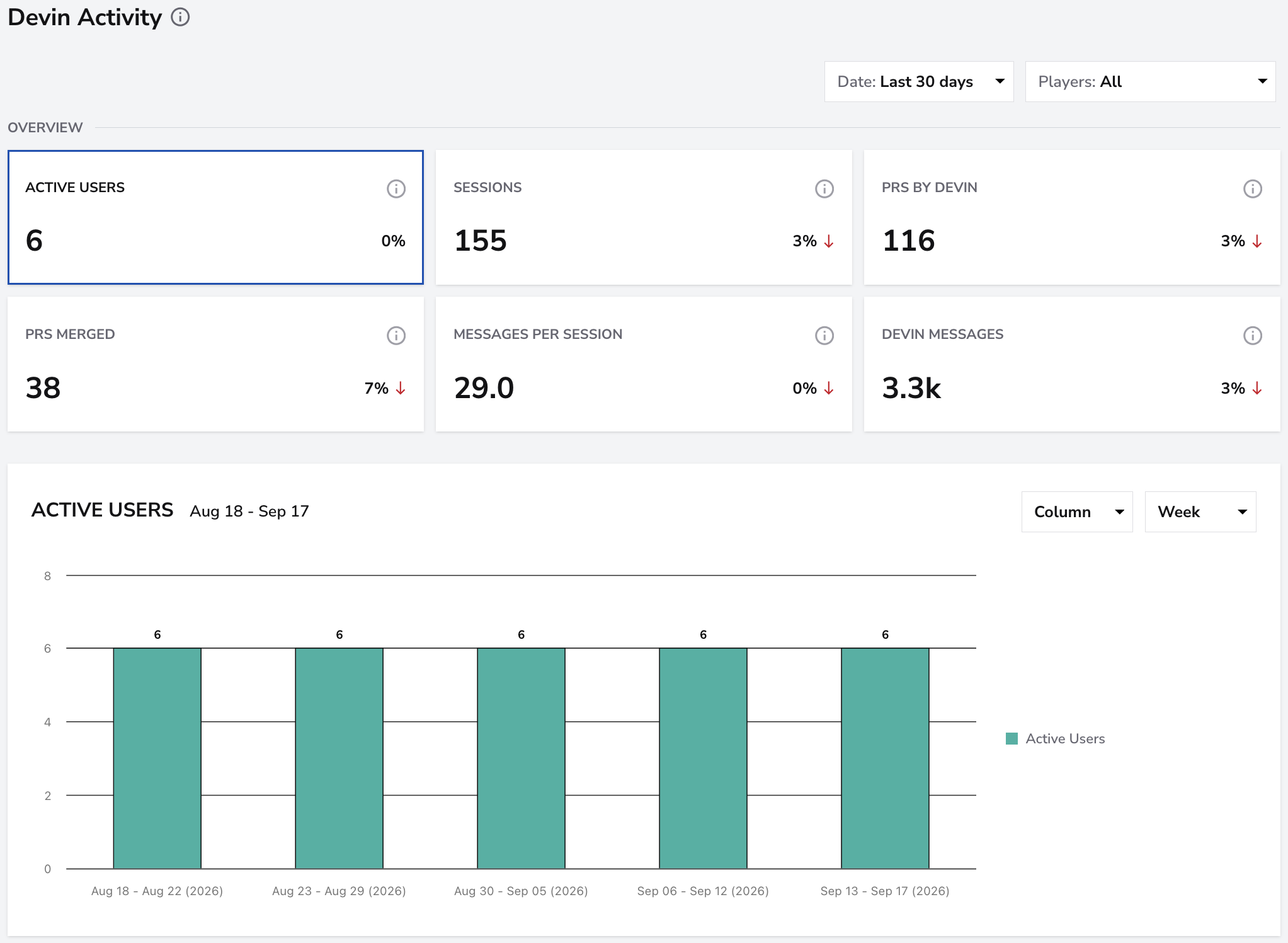Screen dimensions: 1288x943
Task: Click the trend arrow on PRs Merged card
Action: (401, 388)
